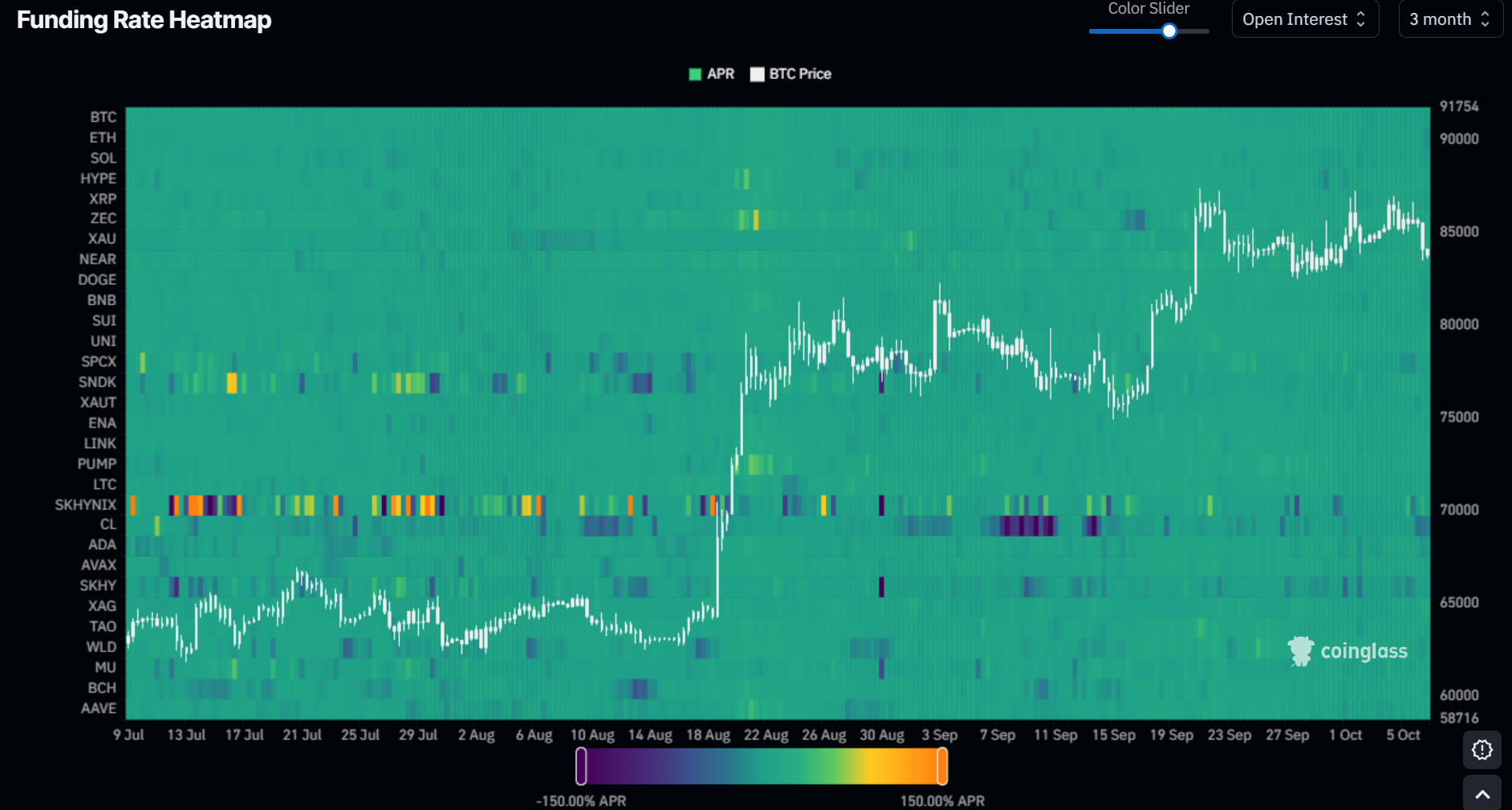Click the LINK row label
The height and width of the screenshot is (810, 1512).
(100, 443)
